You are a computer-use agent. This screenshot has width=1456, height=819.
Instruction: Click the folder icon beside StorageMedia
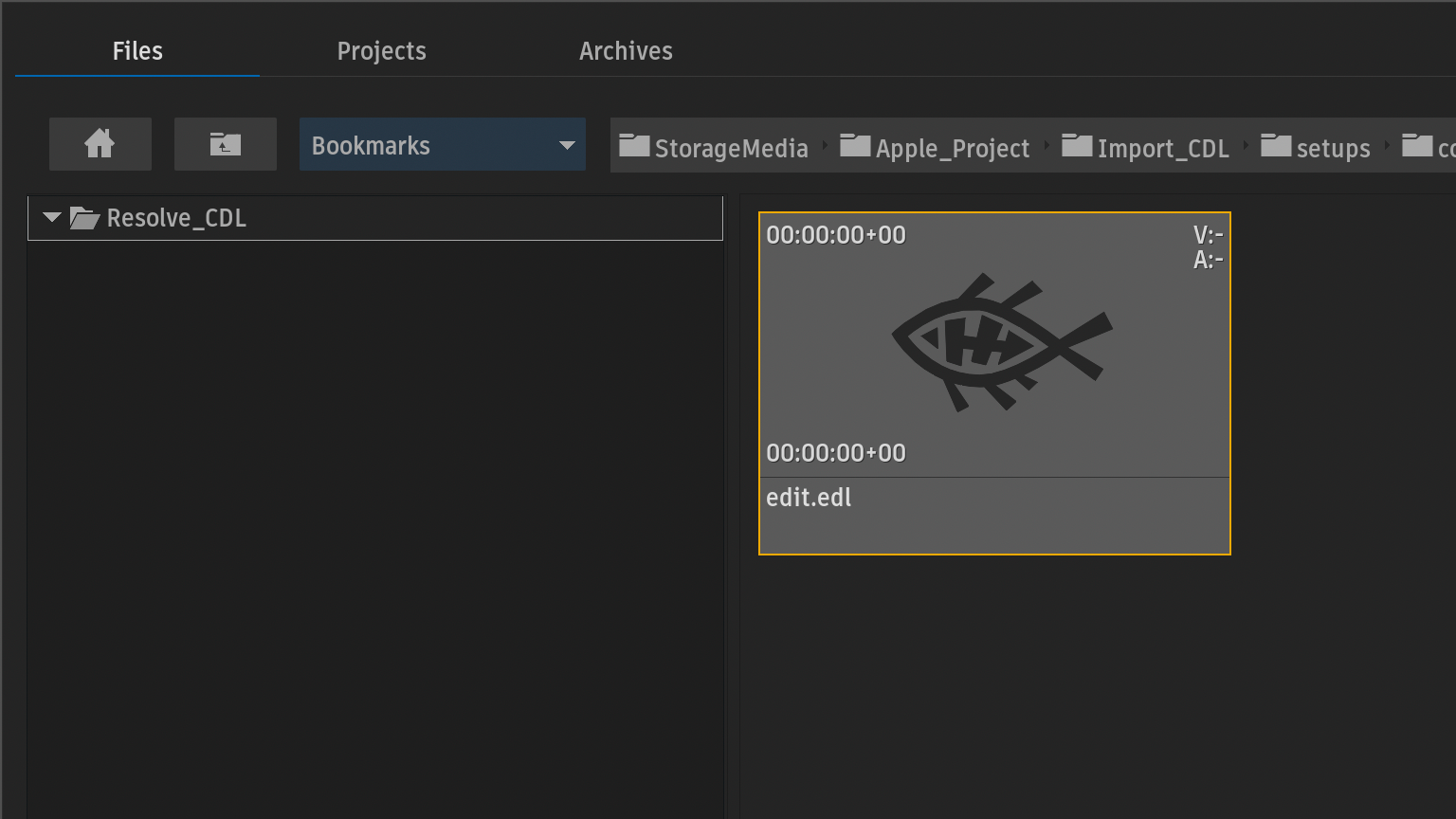(x=634, y=146)
